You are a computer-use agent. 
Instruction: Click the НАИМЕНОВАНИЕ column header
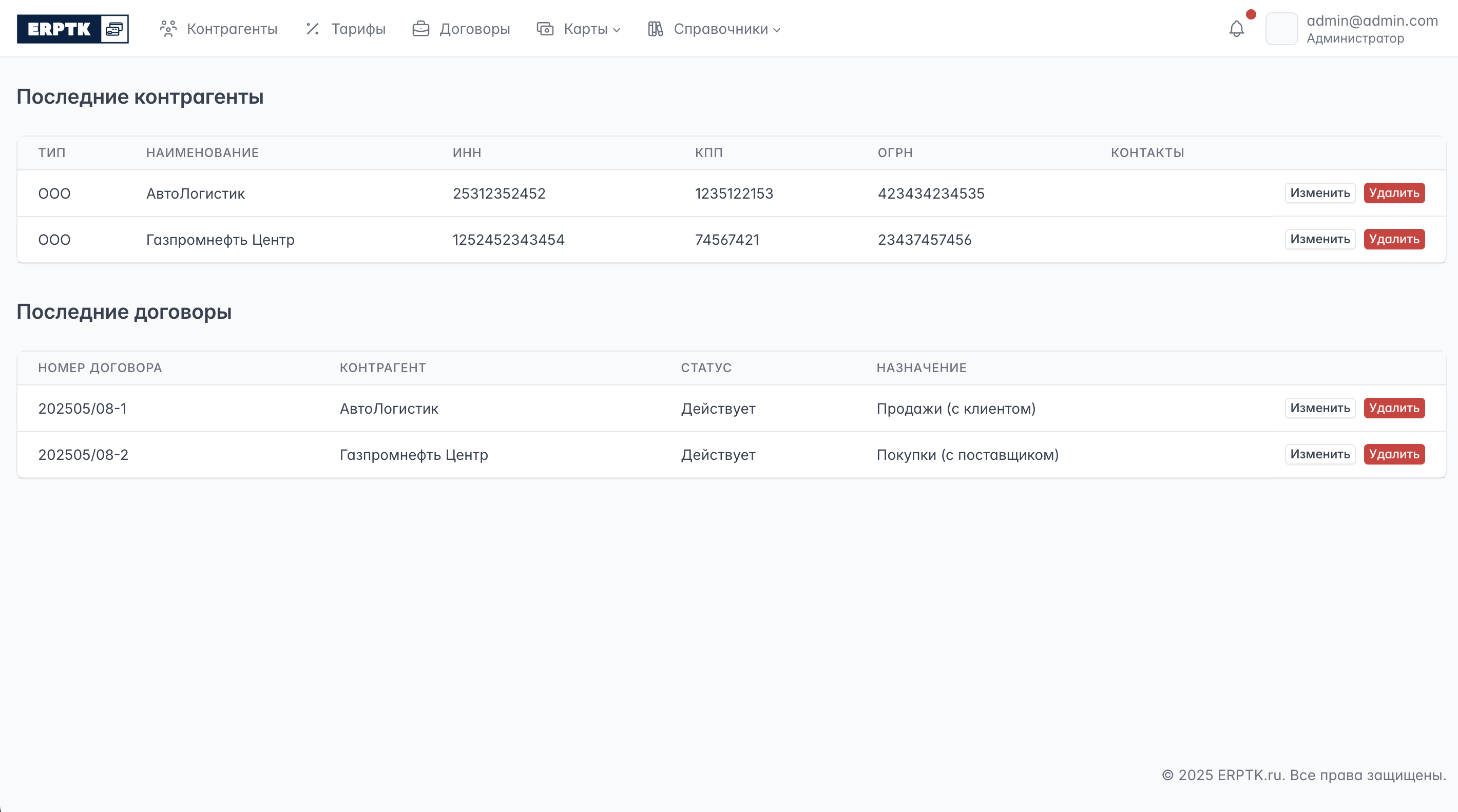[x=202, y=153]
